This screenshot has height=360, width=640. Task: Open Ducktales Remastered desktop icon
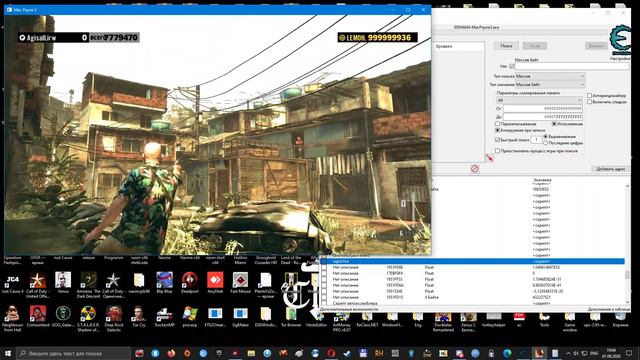point(443,322)
